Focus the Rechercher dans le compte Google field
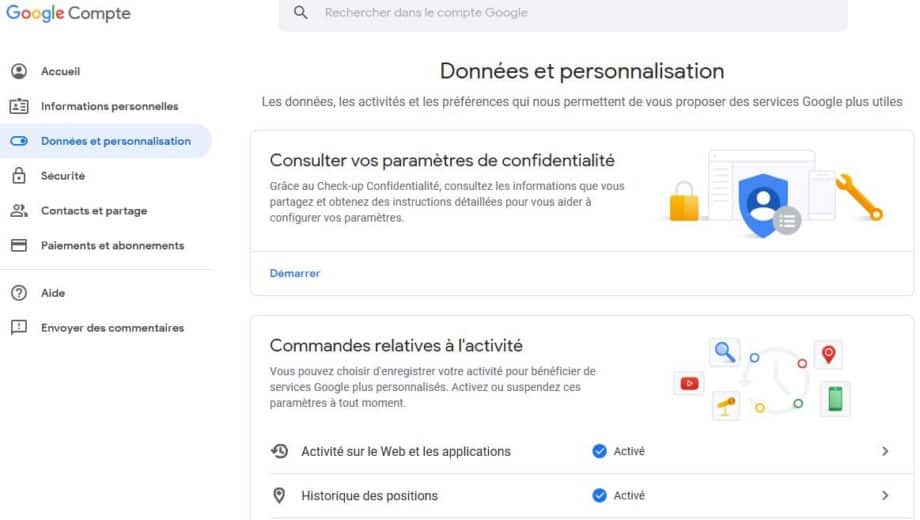This screenshot has height=520, width=920. point(563,13)
